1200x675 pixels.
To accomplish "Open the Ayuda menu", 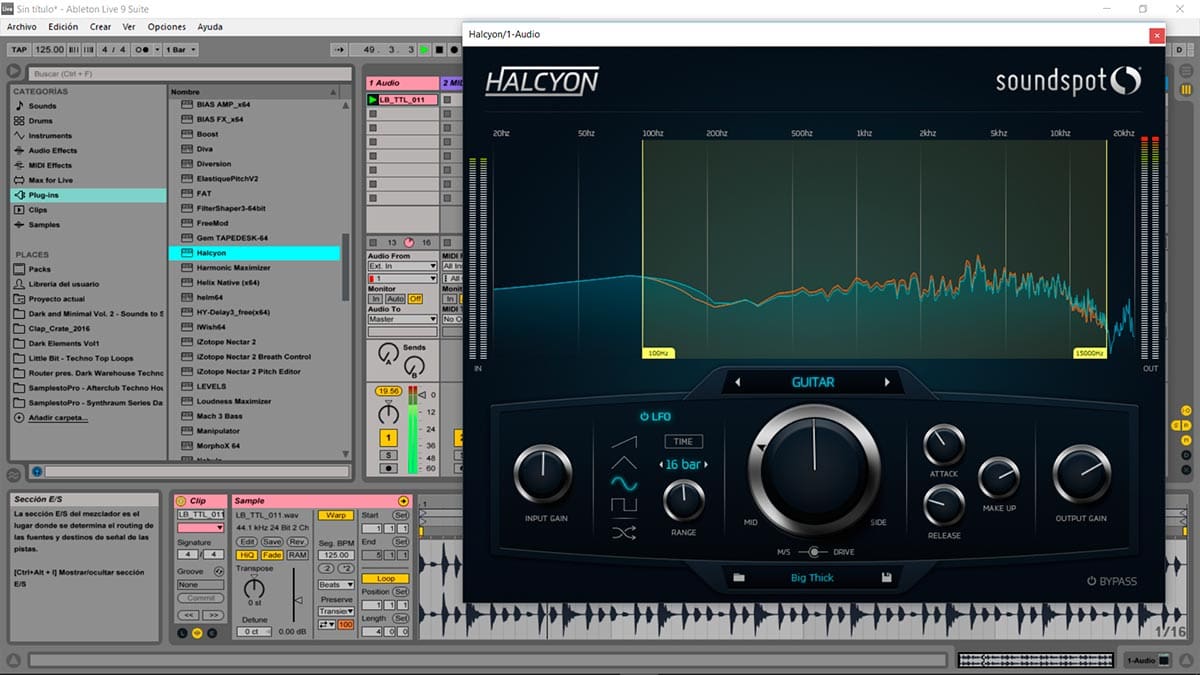I will (x=210, y=26).
